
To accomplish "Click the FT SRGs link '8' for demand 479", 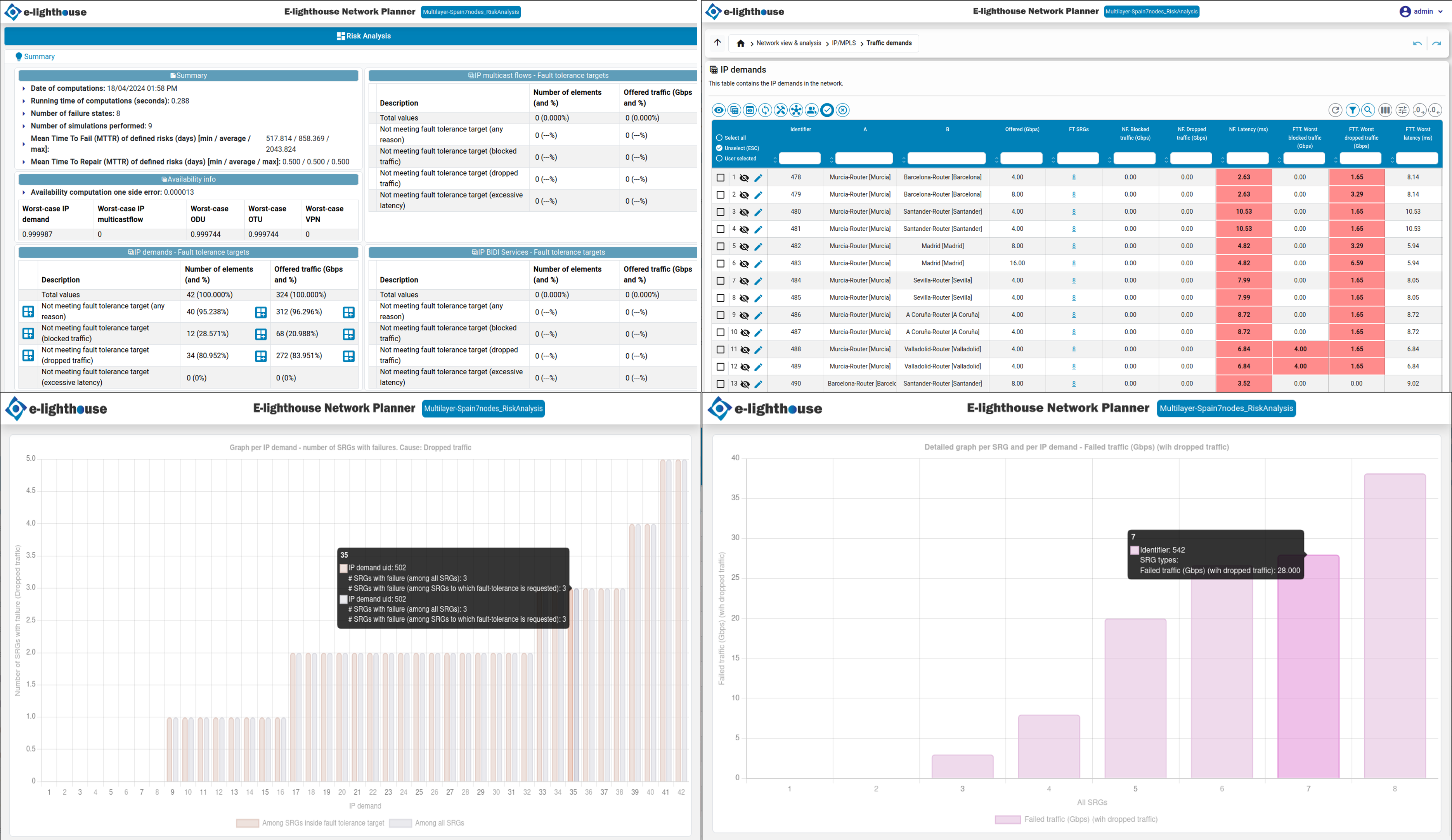I will click(1073, 195).
